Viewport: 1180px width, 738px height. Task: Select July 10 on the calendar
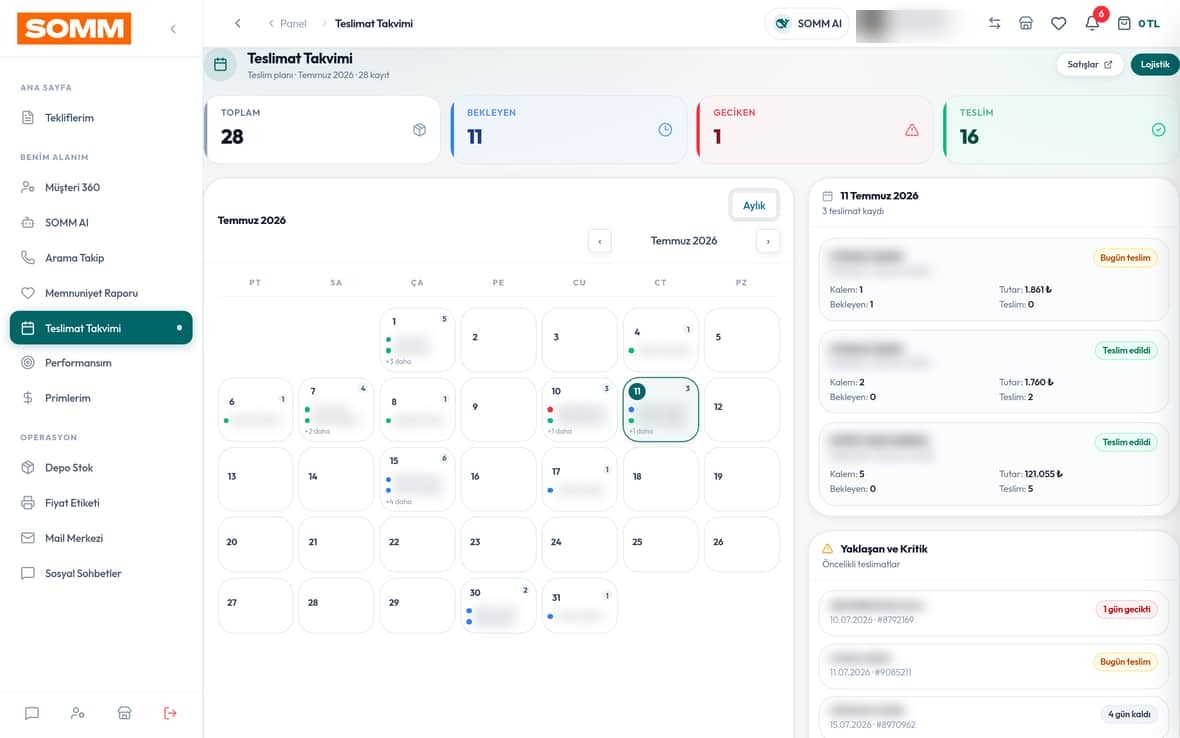pyautogui.click(x=579, y=409)
